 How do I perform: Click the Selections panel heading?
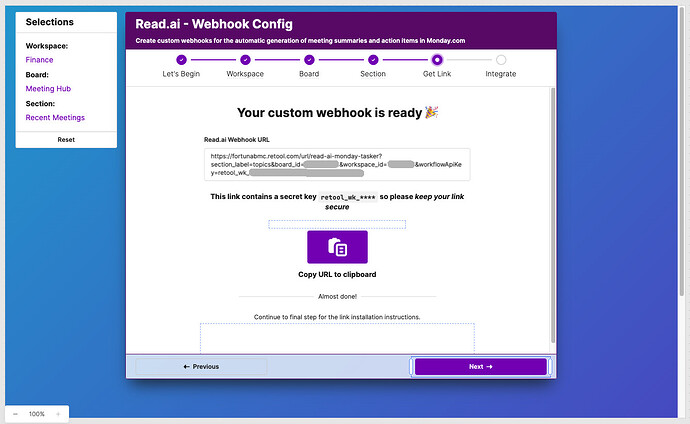click(x=50, y=22)
